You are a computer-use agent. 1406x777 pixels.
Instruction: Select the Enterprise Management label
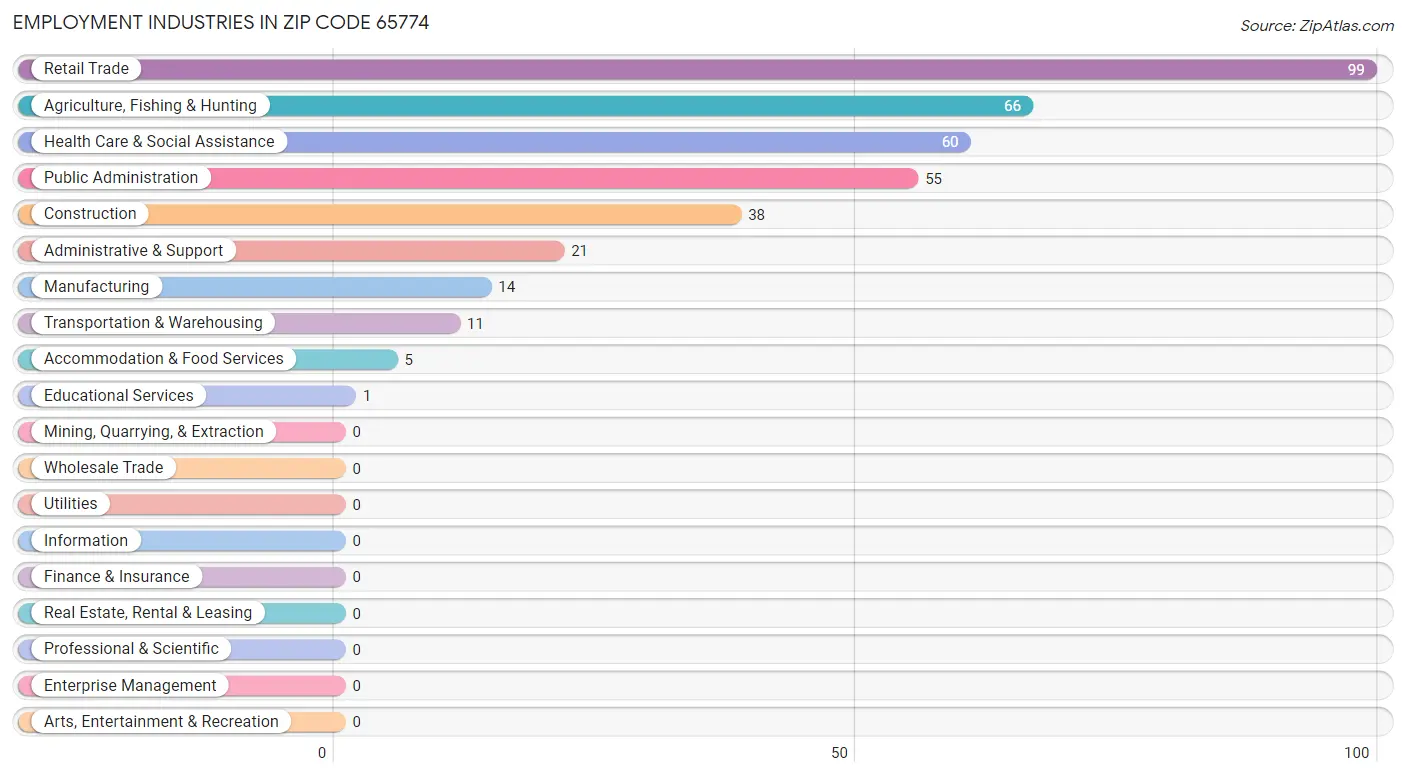point(130,685)
